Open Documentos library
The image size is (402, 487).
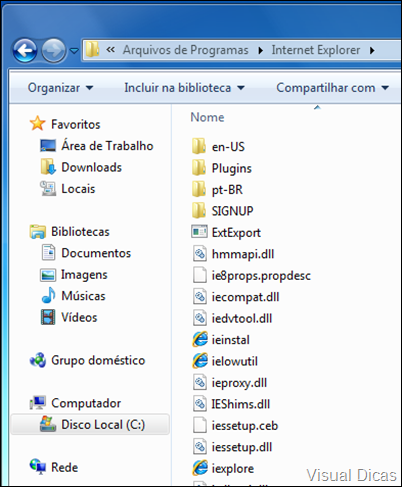pos(96,253)
